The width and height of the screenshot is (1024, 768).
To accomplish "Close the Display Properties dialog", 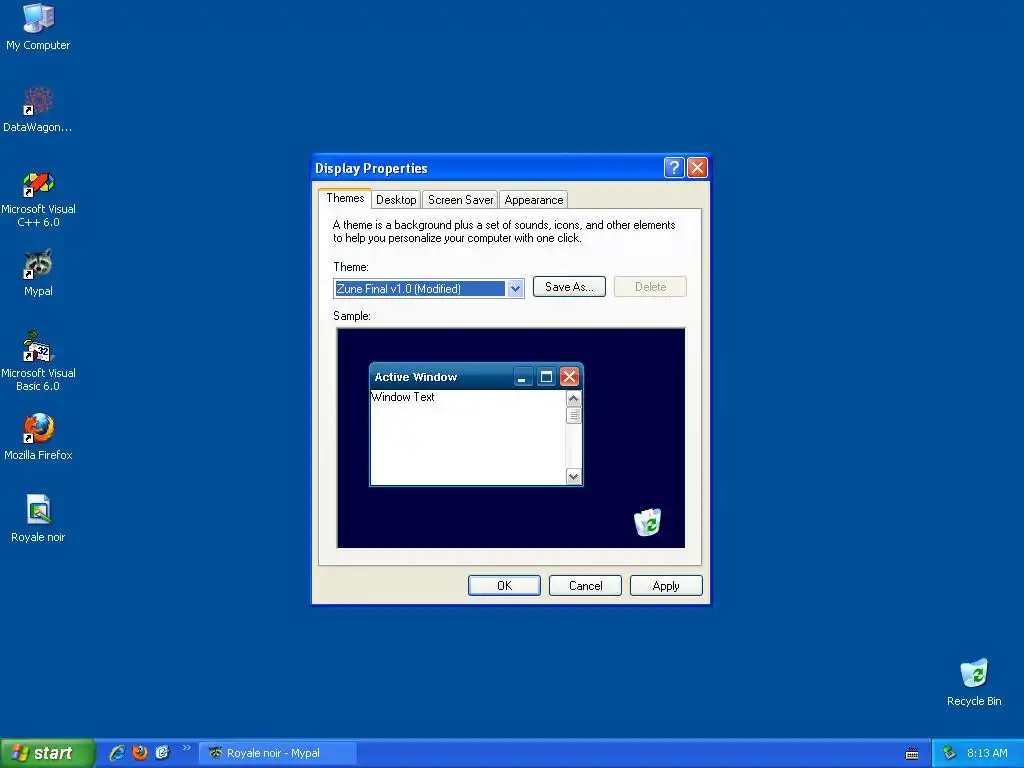I will (x=697, y=168).
